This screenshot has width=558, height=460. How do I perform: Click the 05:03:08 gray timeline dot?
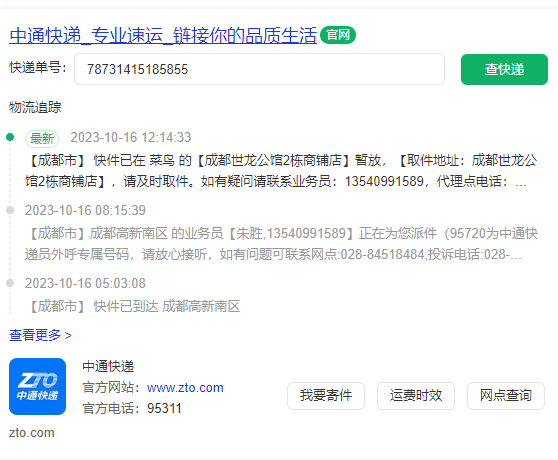[x=10, y=283]
